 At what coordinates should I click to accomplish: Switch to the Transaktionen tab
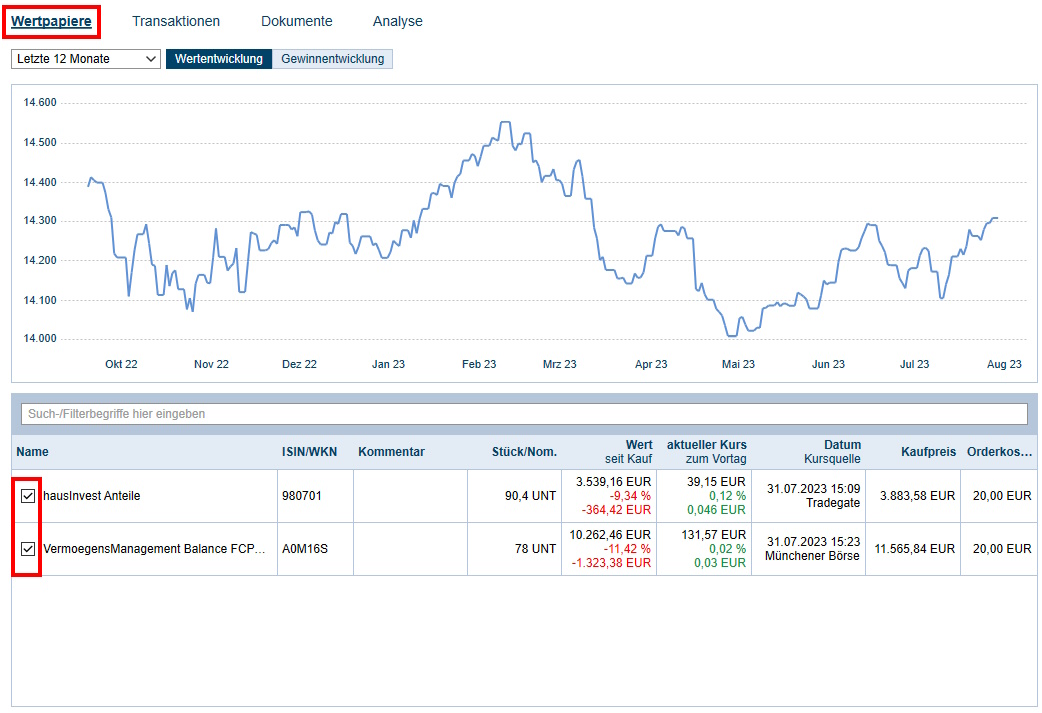tap(176, 21)
